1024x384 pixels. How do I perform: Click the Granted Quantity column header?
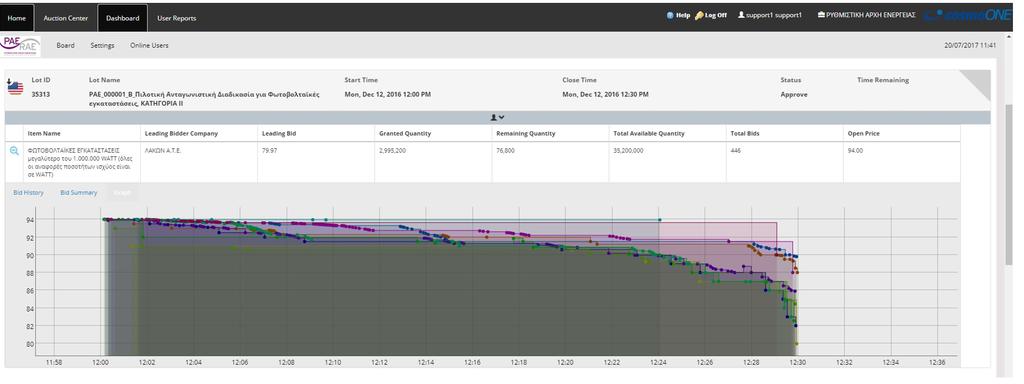(x=405, y=133)
